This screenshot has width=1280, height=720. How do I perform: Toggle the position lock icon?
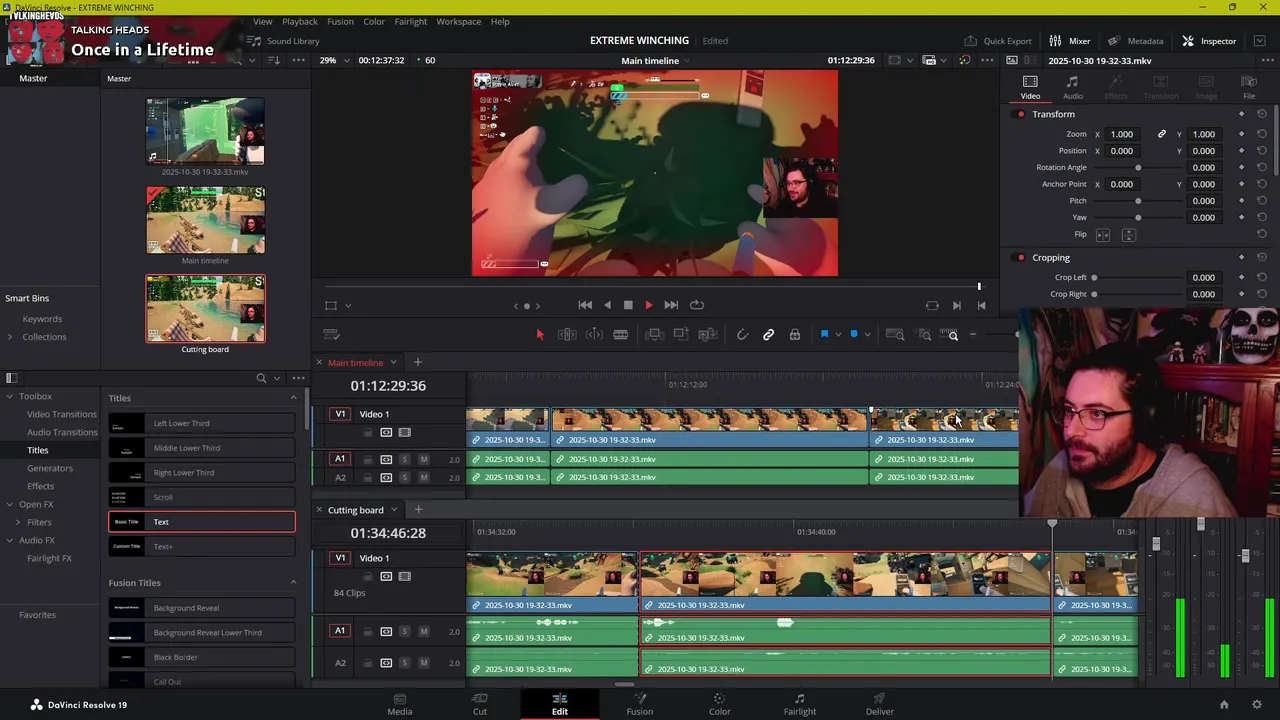point(795,335)
